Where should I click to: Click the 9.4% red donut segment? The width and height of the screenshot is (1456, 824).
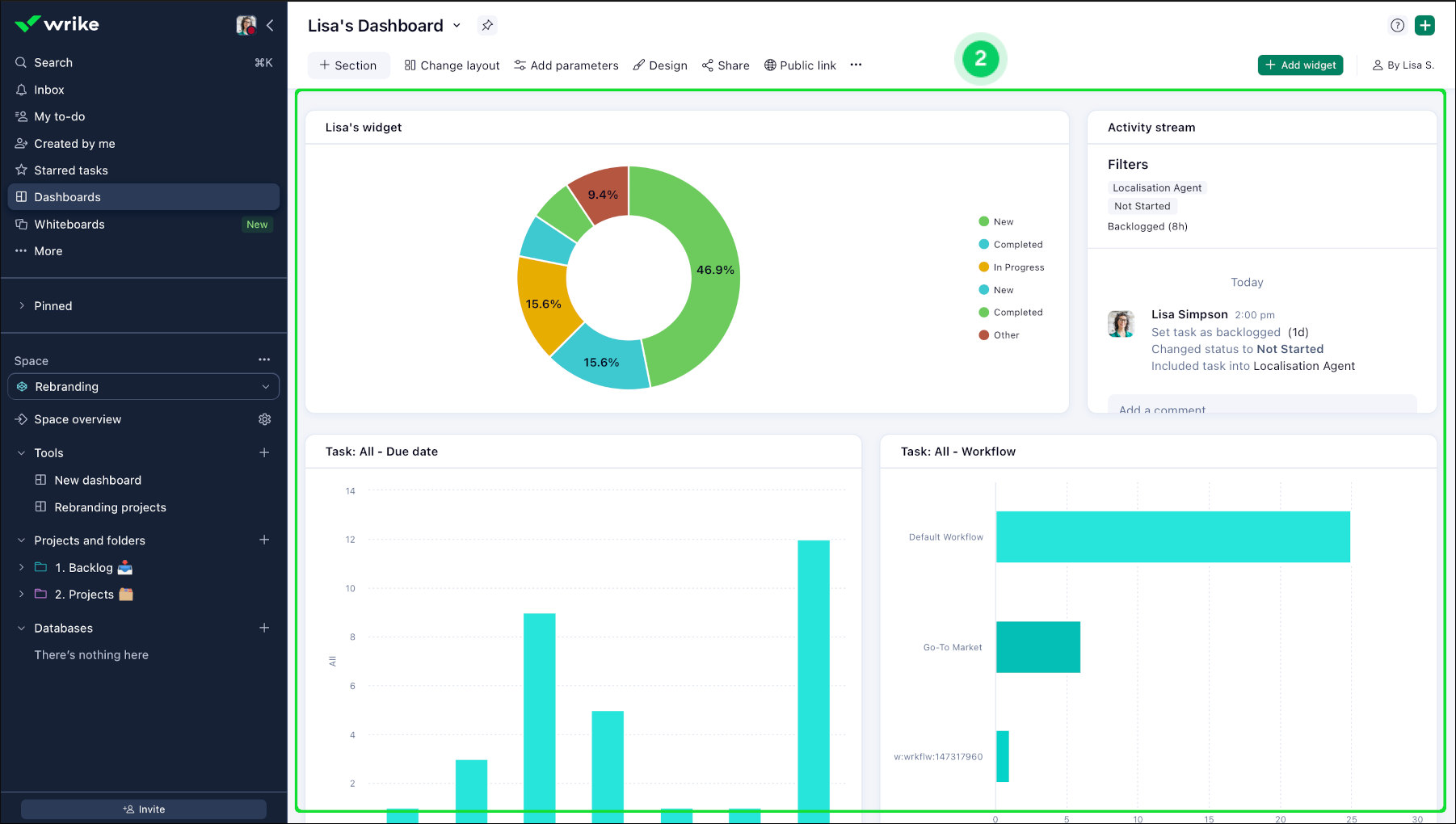click(602, 194)
